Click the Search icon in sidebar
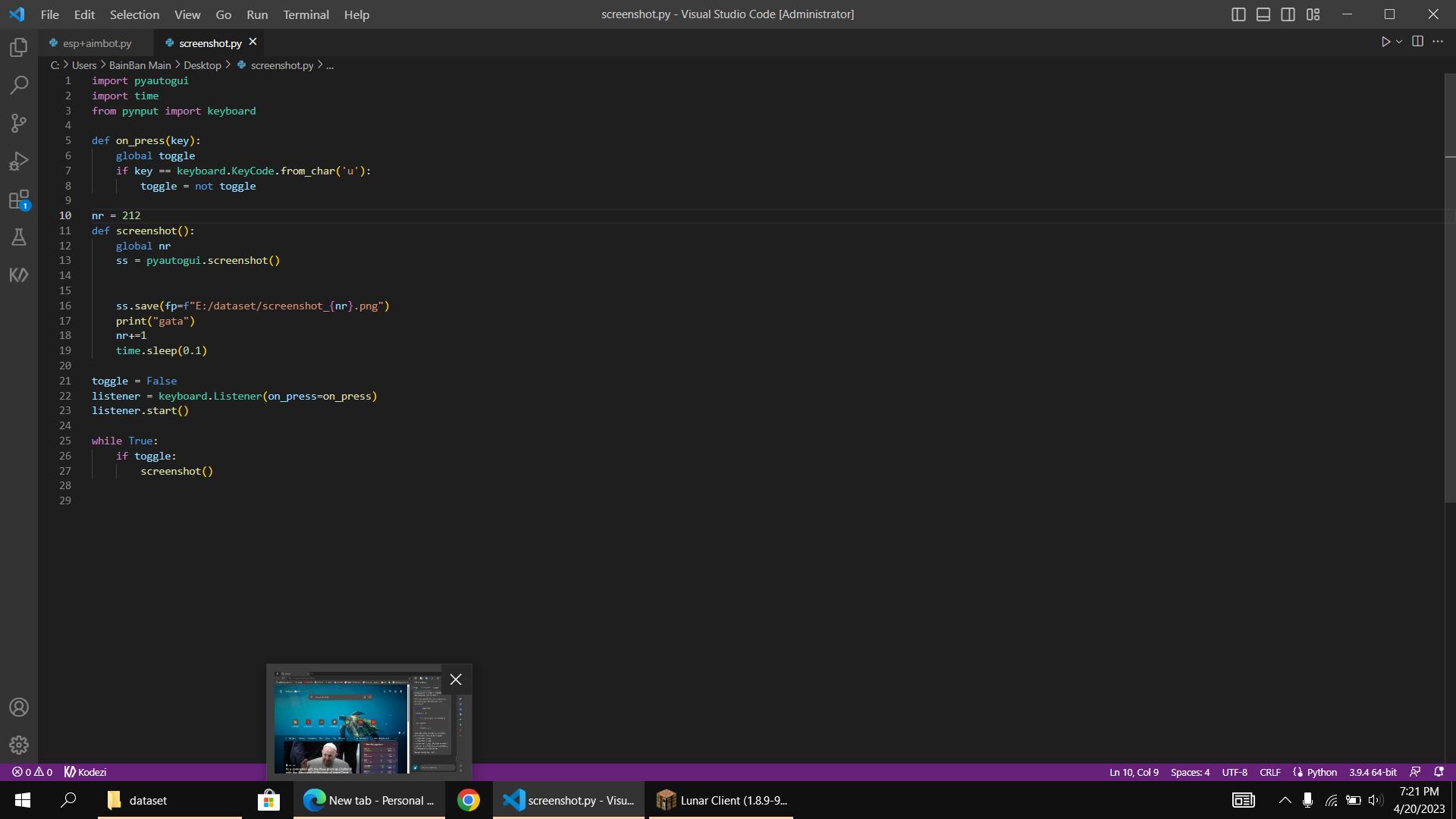 [x=19, y=84]
